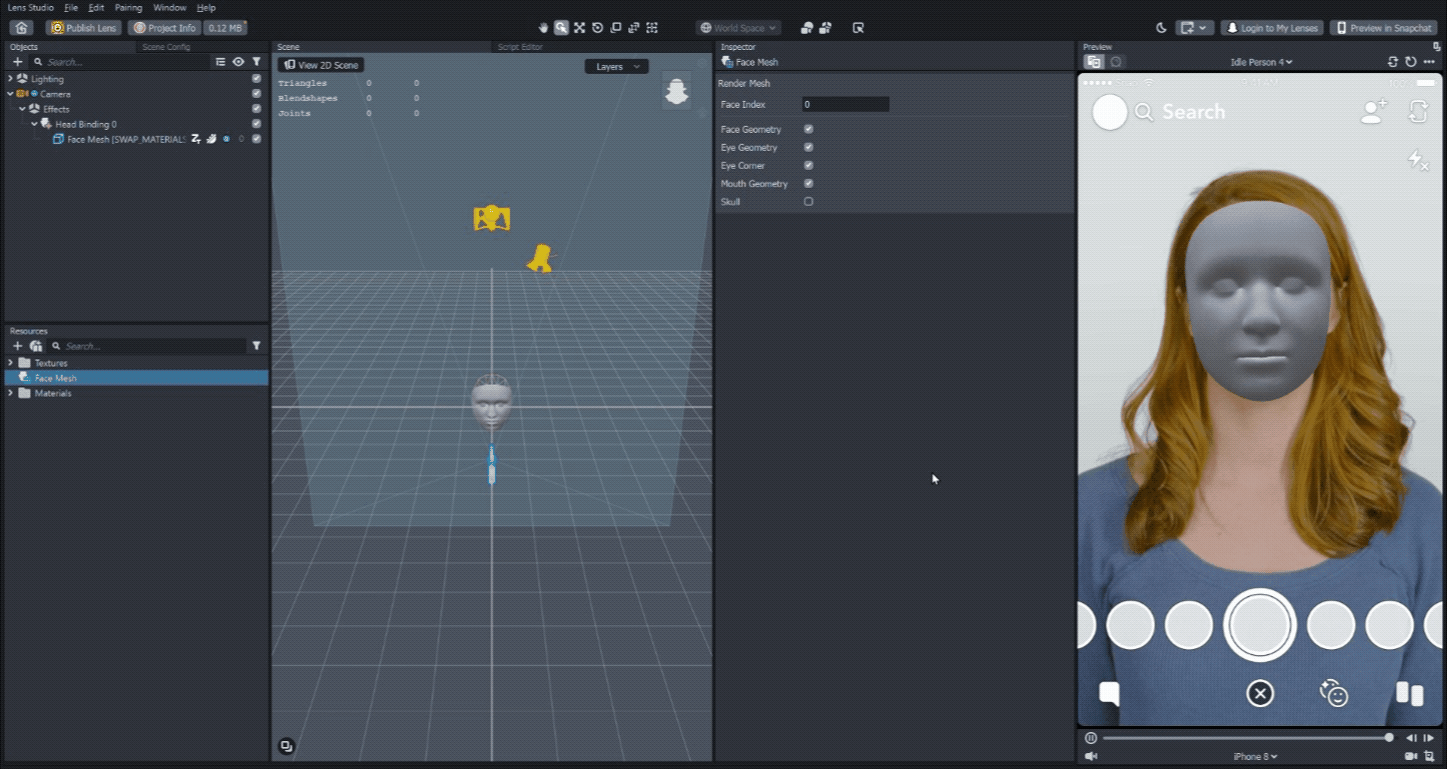Click the Publish Lens button
1447x769 pixels.
point(84,28)
